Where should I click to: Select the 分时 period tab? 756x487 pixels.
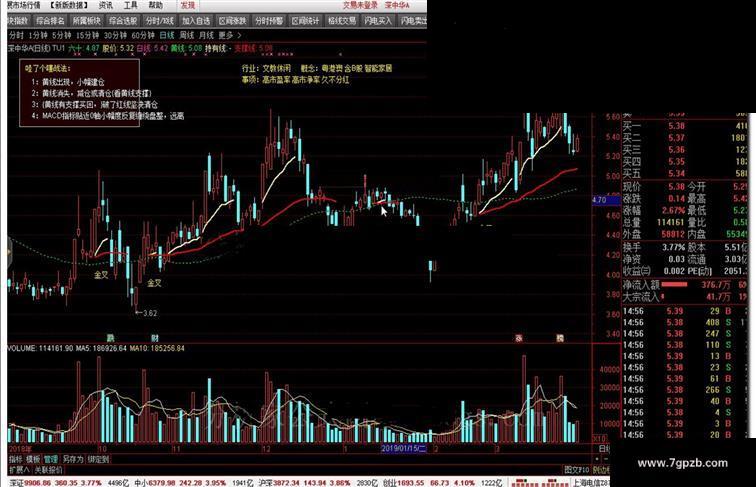[16, 35]
